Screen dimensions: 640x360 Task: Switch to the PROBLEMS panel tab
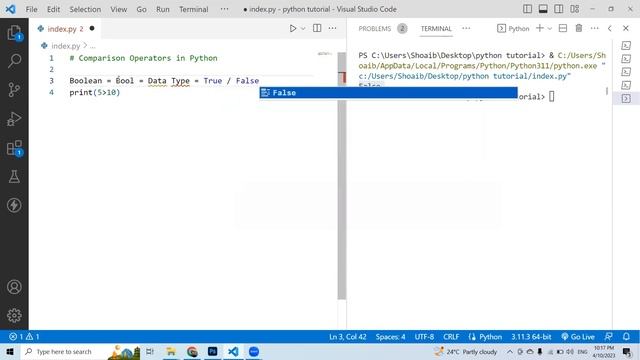[375, 29]
